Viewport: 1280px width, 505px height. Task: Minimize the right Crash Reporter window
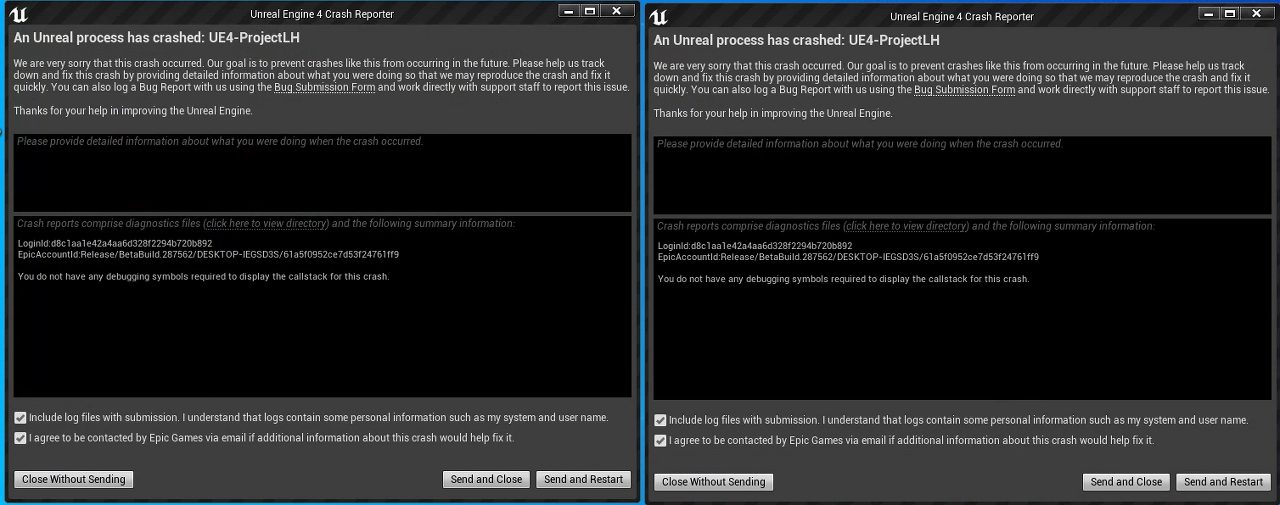click(x=1208, y=13)
